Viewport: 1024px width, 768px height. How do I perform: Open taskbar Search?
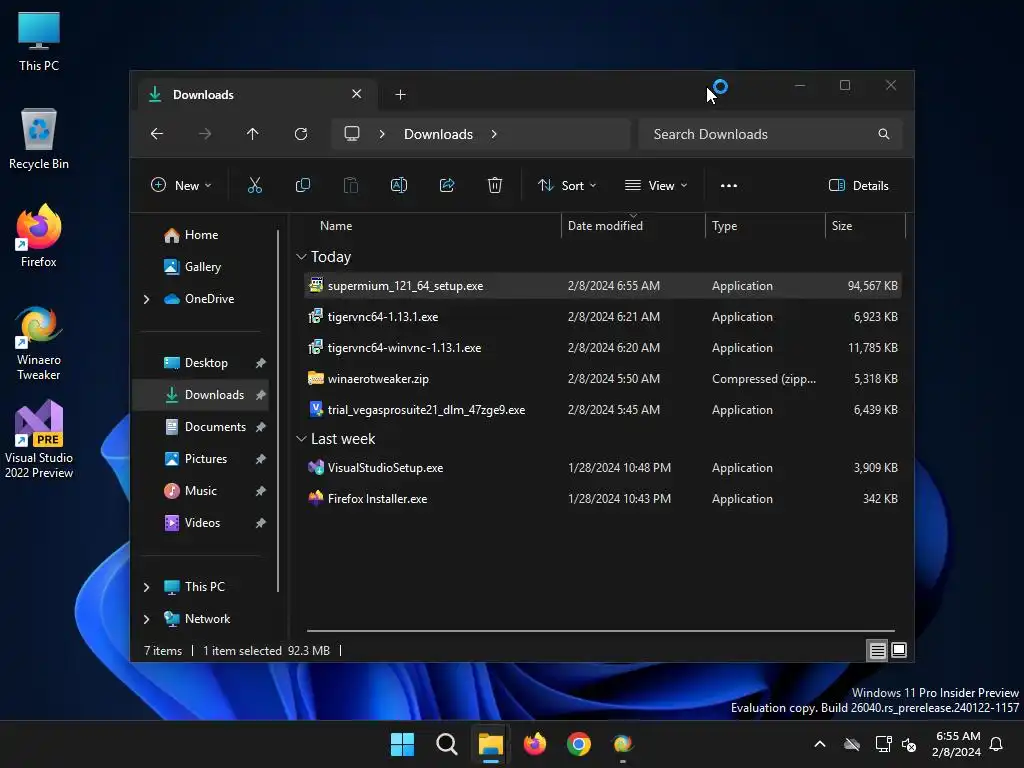click(x=447, y=744)
